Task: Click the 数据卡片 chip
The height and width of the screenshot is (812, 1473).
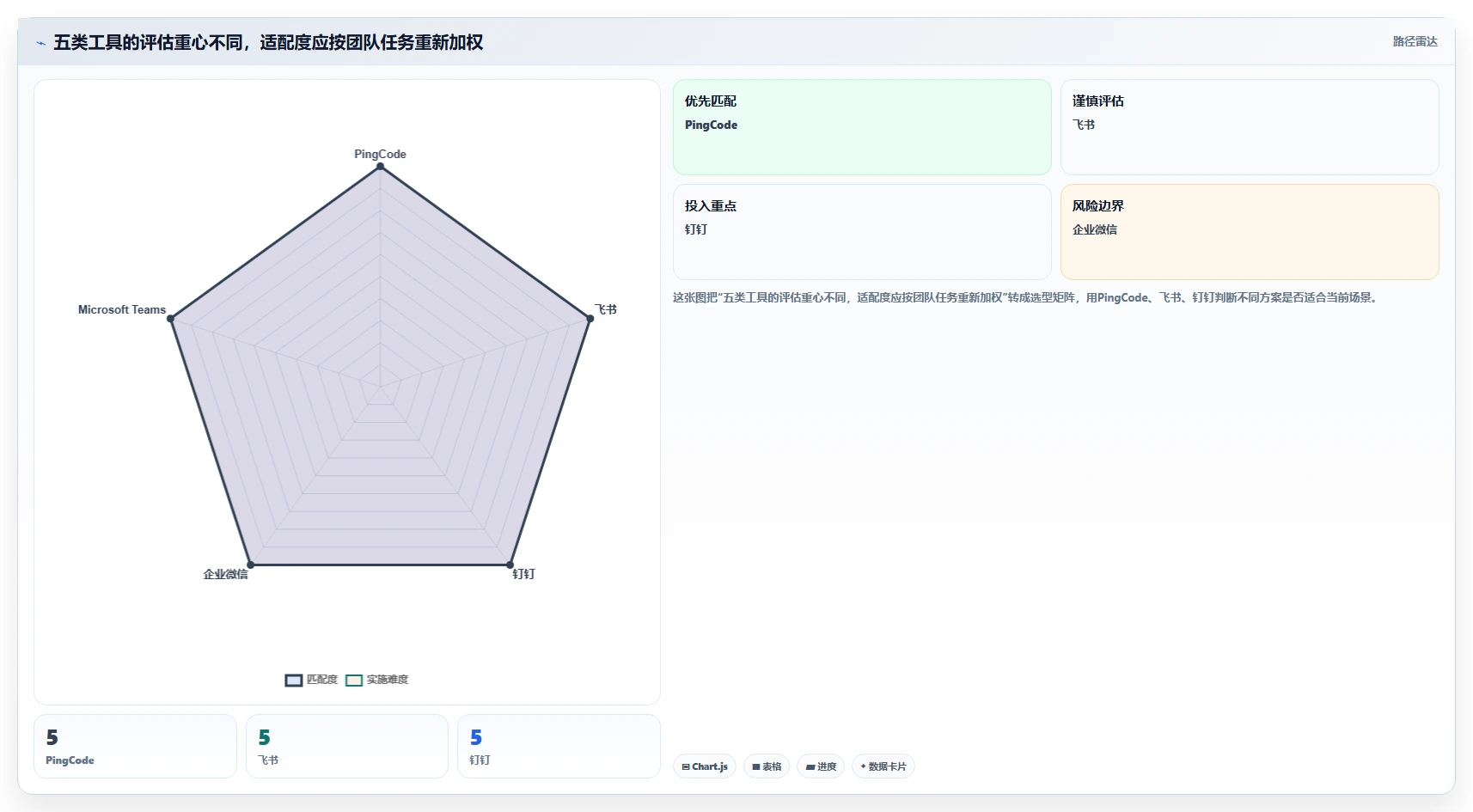Action: (883, 766)
